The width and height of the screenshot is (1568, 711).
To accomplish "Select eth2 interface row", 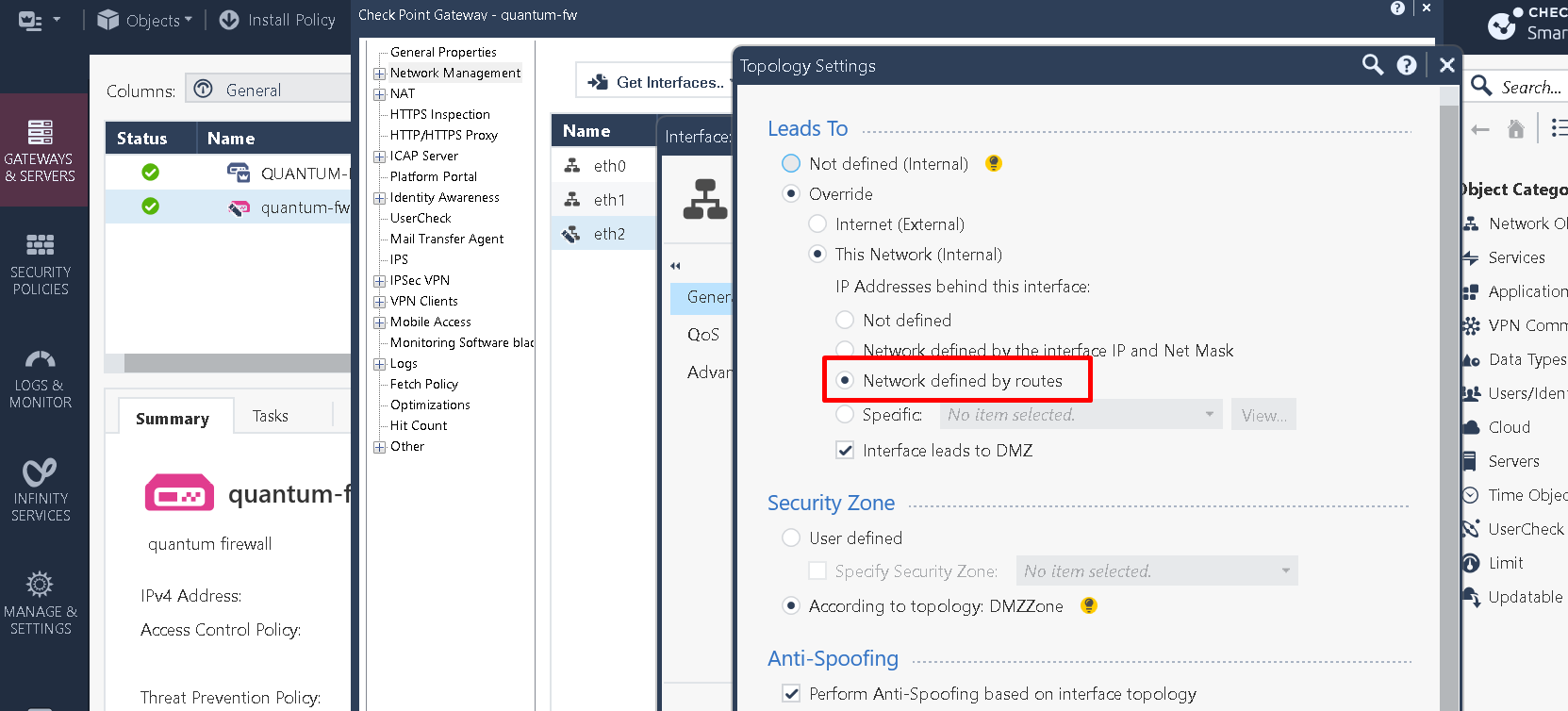I will tap(603, 234).
